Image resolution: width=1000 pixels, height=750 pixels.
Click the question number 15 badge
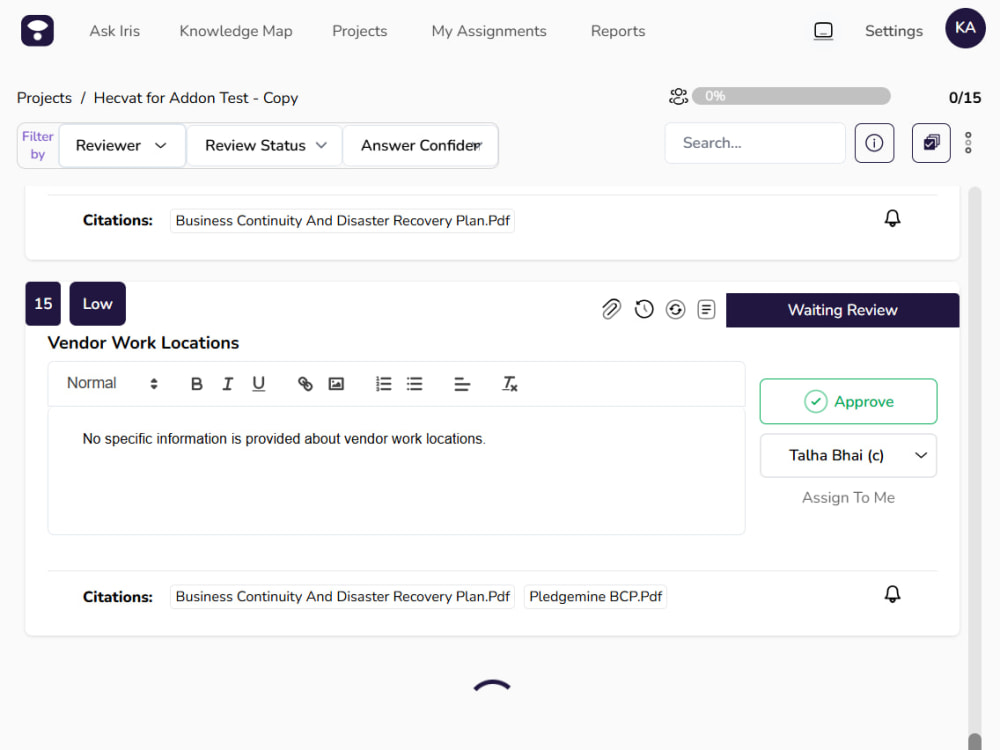click(43, 304)
